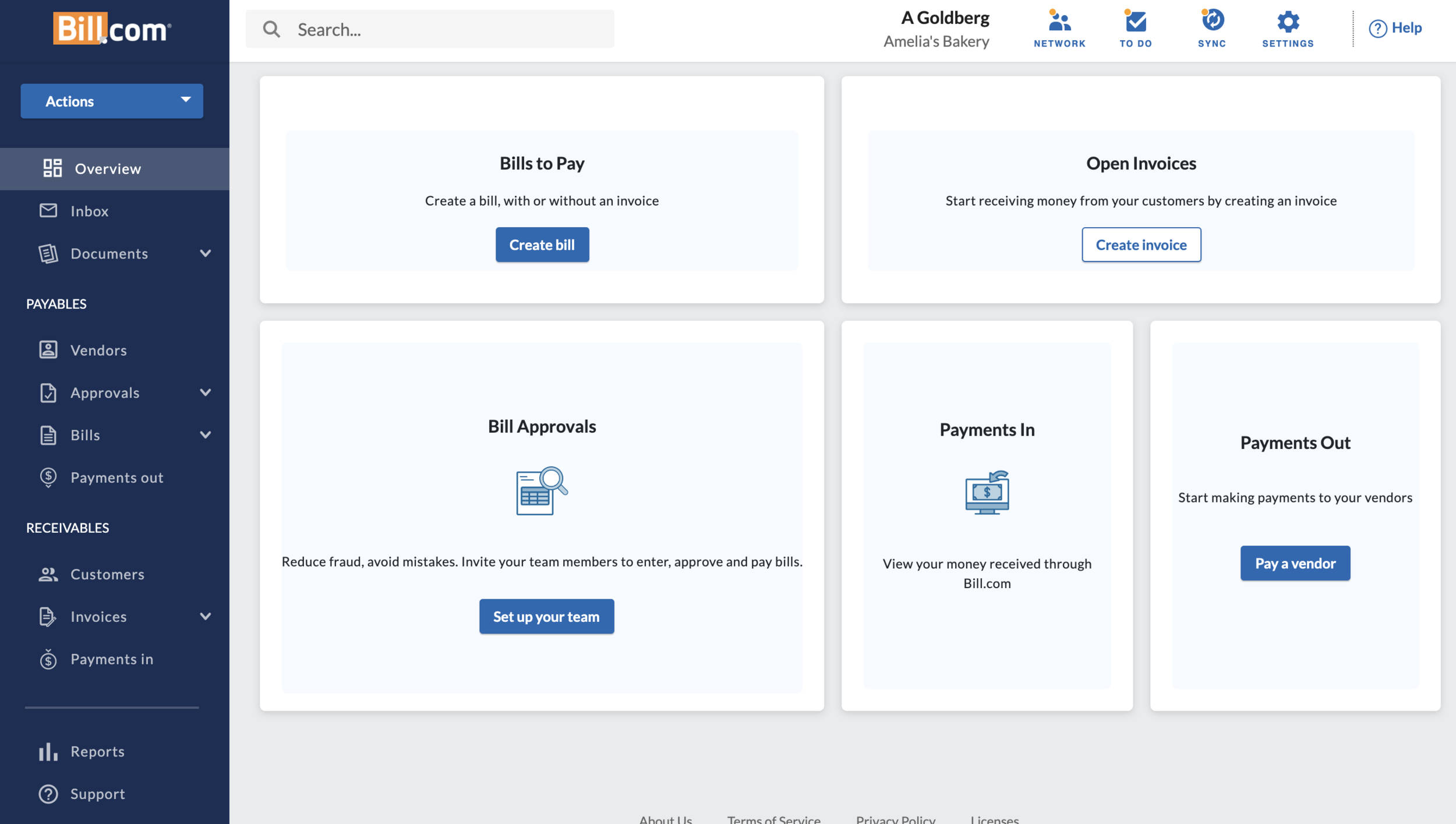Viewport: 1456px width, 824px height.
Task: Click the Open Invoices heading
Action: pos(1141,164)
